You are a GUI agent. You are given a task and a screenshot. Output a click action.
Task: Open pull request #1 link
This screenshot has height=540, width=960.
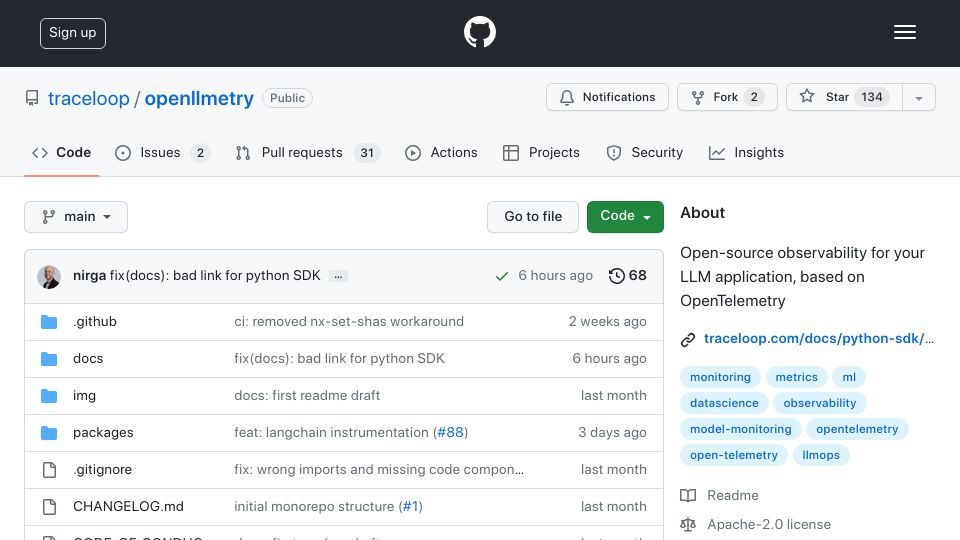click(x=410, y=506)
